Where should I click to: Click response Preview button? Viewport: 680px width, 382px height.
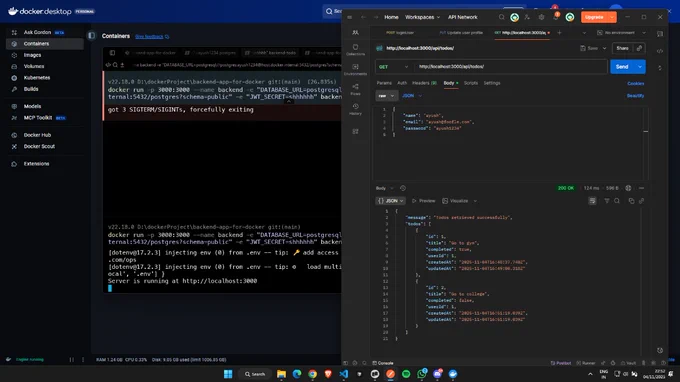423,201
